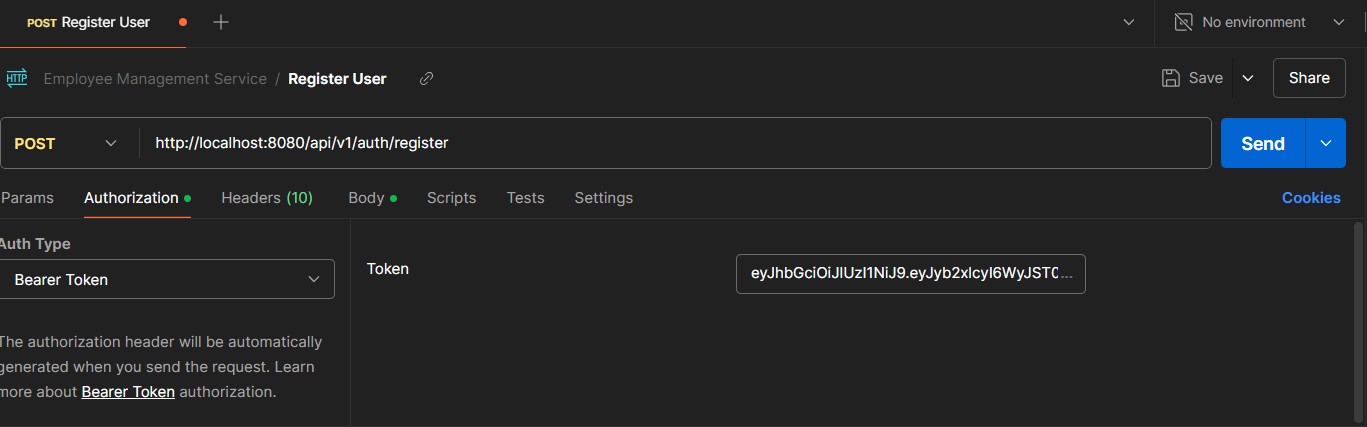Click the Save disk icon
This screenshot has width=1367, height=427.
1170,78
